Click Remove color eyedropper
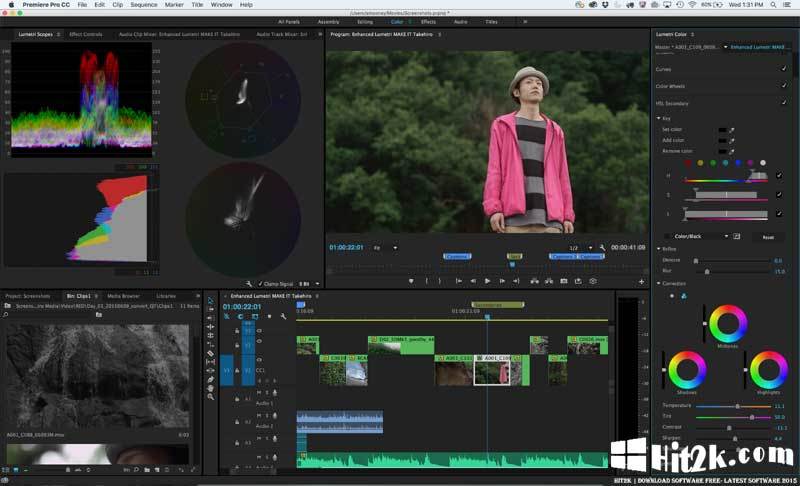The height and width of the screenshot is (486, 800). 732,151
